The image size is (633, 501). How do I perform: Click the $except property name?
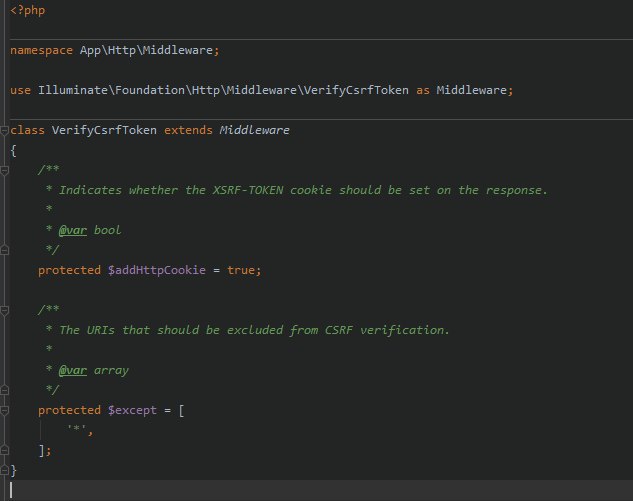(x=132, y=410)
